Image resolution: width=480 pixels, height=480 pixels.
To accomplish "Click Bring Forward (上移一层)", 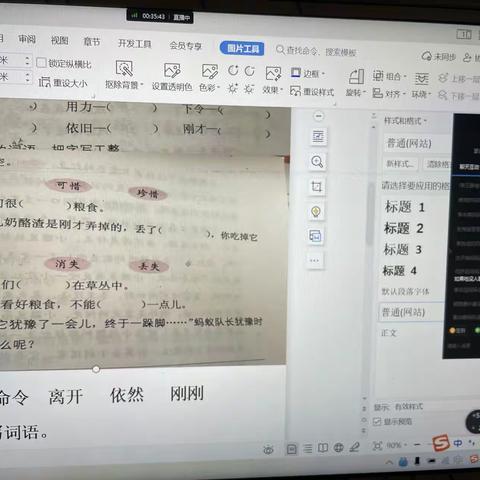I will [459, 79].
